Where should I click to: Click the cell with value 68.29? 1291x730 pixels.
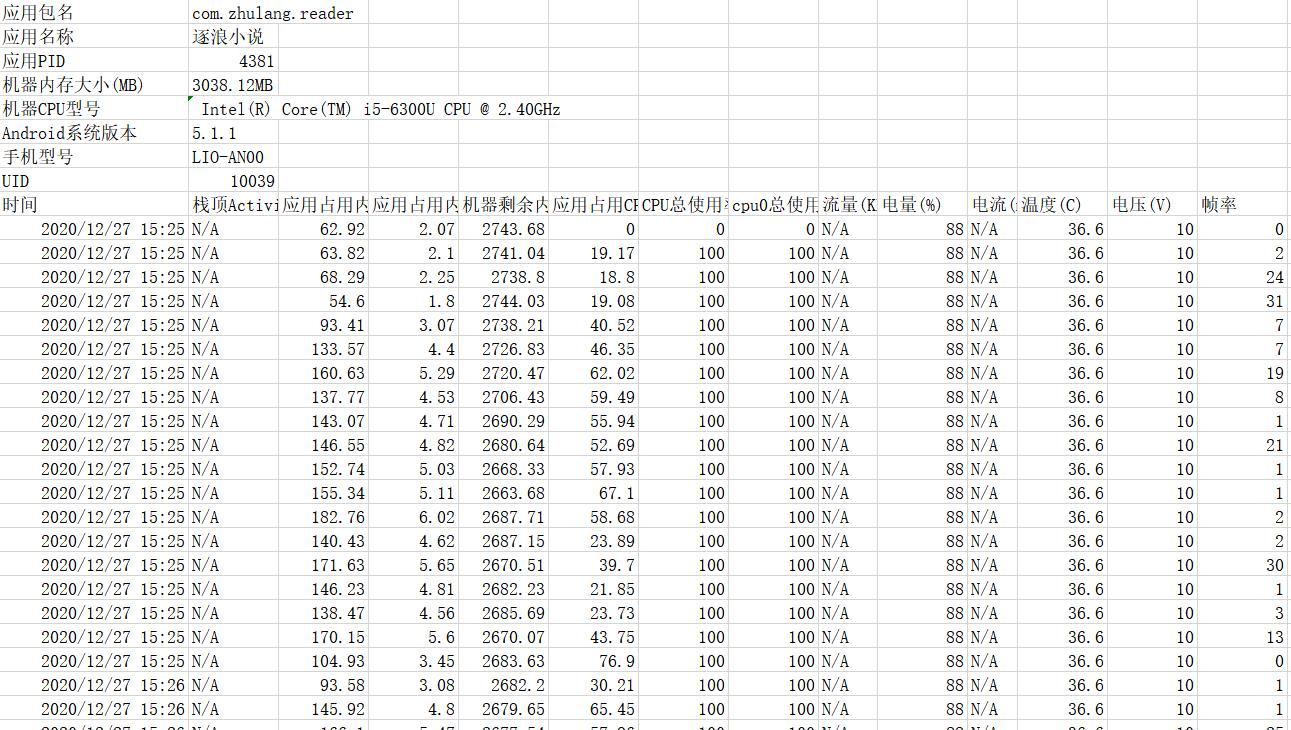click(324, 277)
